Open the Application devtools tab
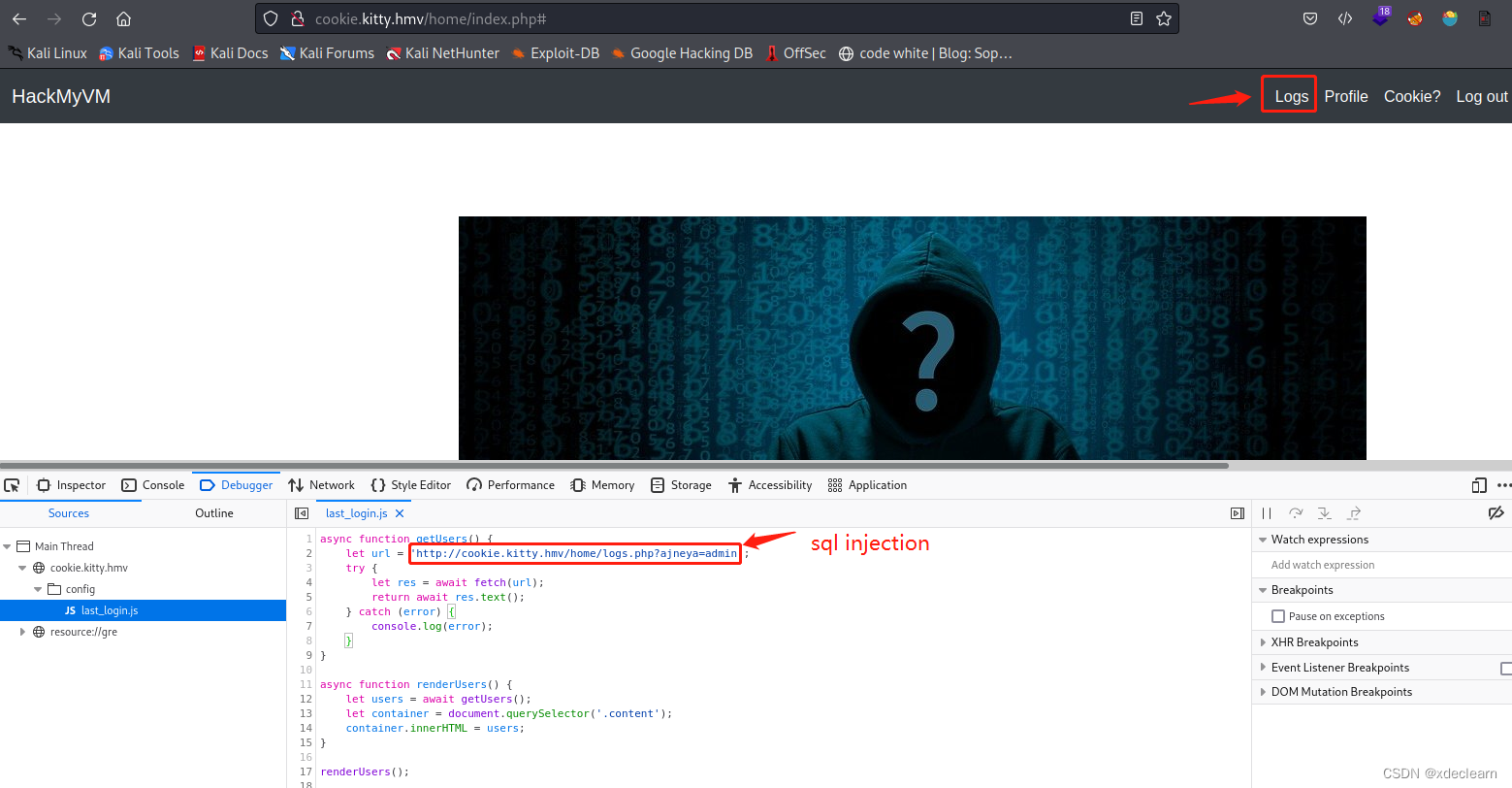The image size is (1512, 788). (867, 485)
